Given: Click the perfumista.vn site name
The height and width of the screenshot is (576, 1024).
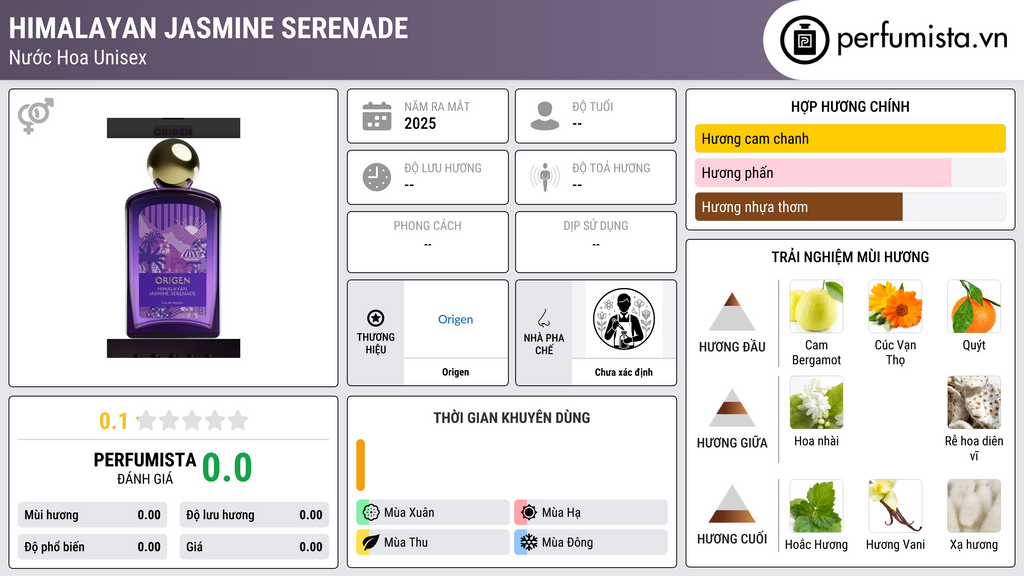Looking at the screenshot, I should 922,39.
